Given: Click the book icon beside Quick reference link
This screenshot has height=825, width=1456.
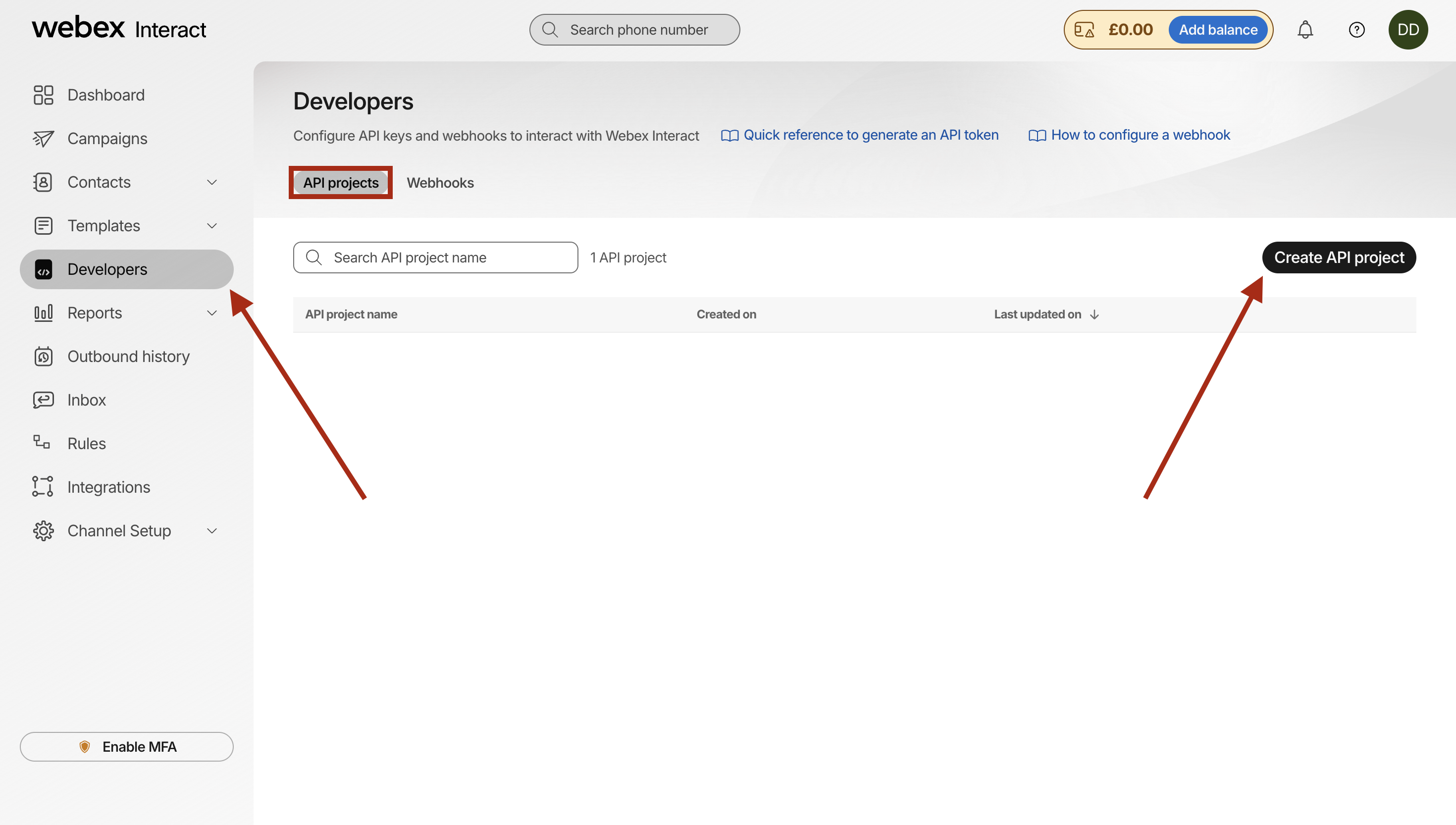Looking at the screenshot, I should (729, 135).
